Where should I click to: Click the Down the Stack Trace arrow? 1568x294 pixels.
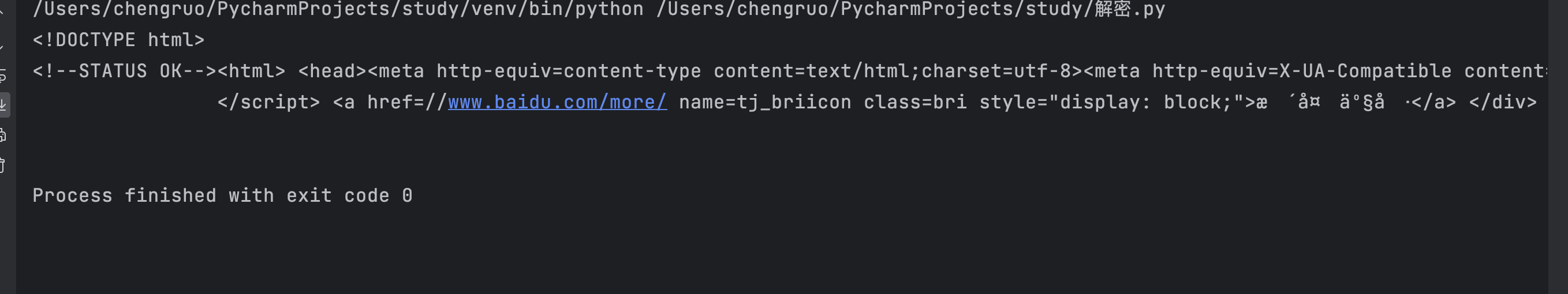[2, 44]
